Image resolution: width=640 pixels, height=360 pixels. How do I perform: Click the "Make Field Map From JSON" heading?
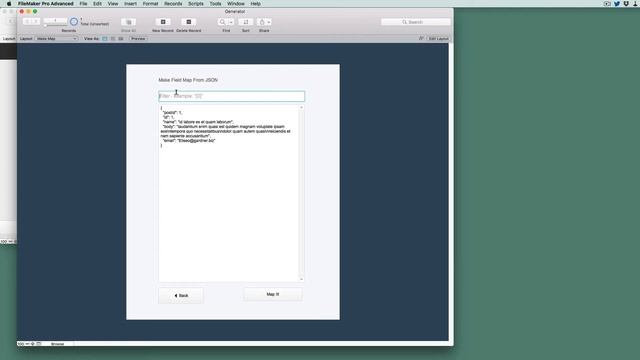(188, 80)
